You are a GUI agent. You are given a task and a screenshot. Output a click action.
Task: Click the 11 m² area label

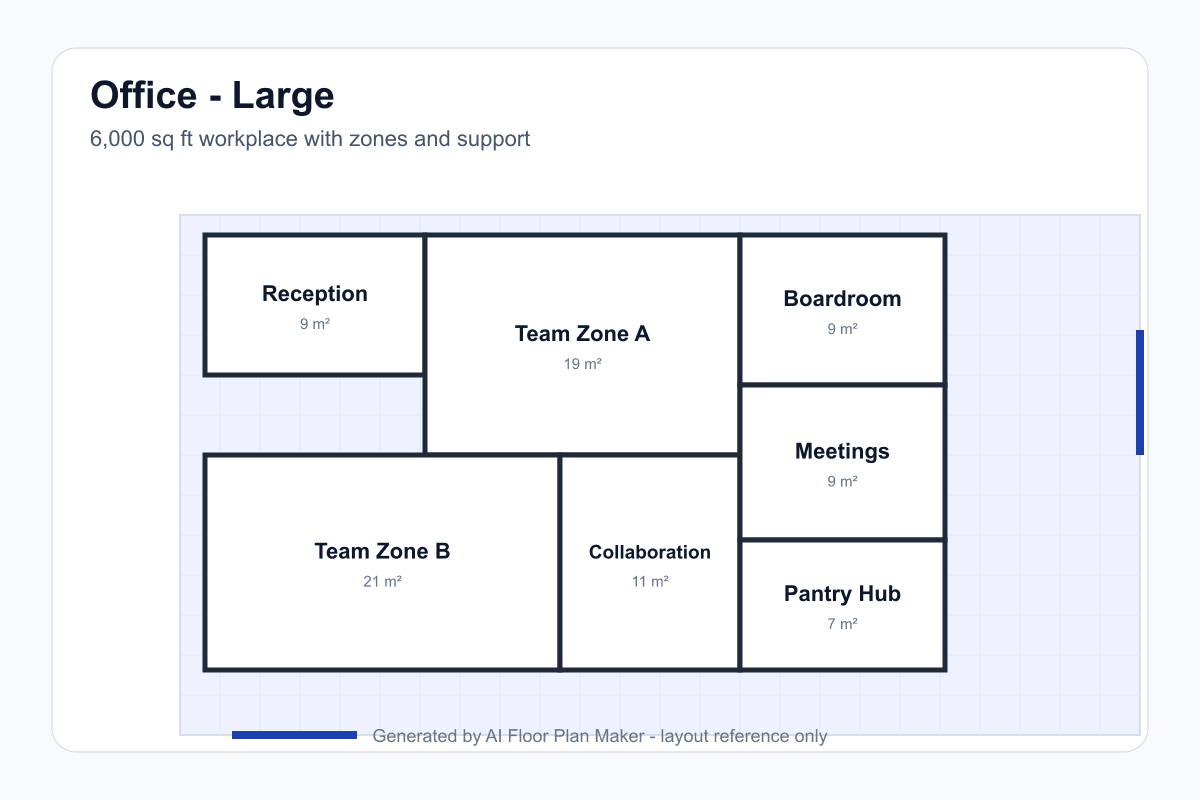pyautogui.click(x=650, y=581)
